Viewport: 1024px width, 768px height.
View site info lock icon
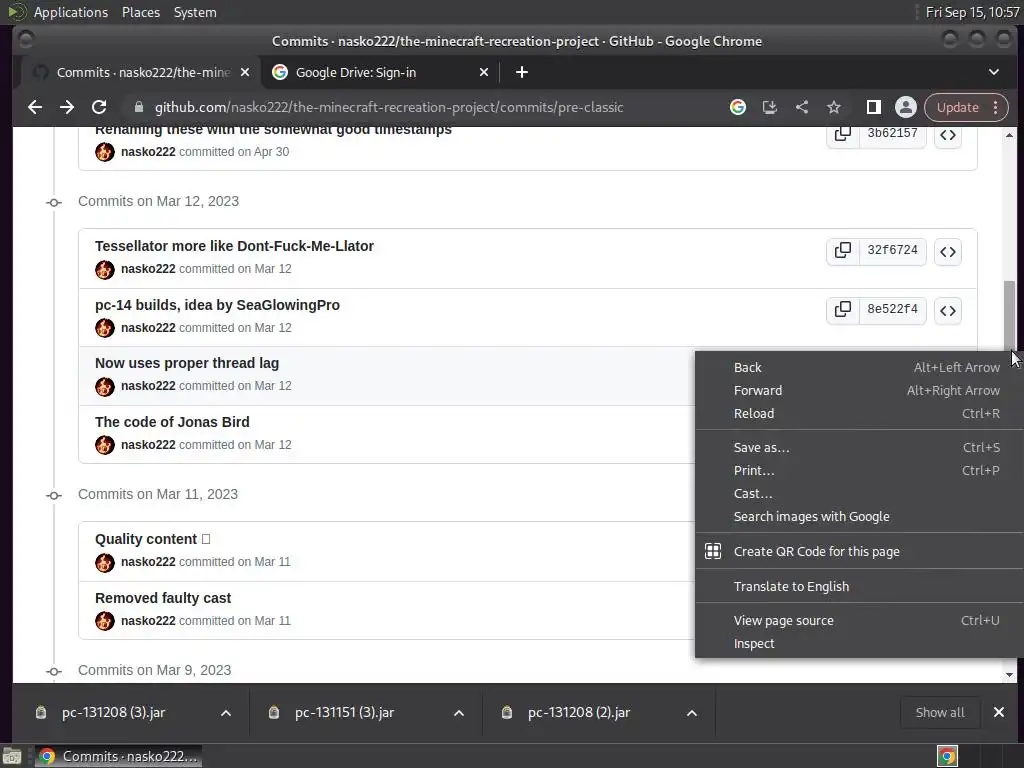[x=138, y=107]
